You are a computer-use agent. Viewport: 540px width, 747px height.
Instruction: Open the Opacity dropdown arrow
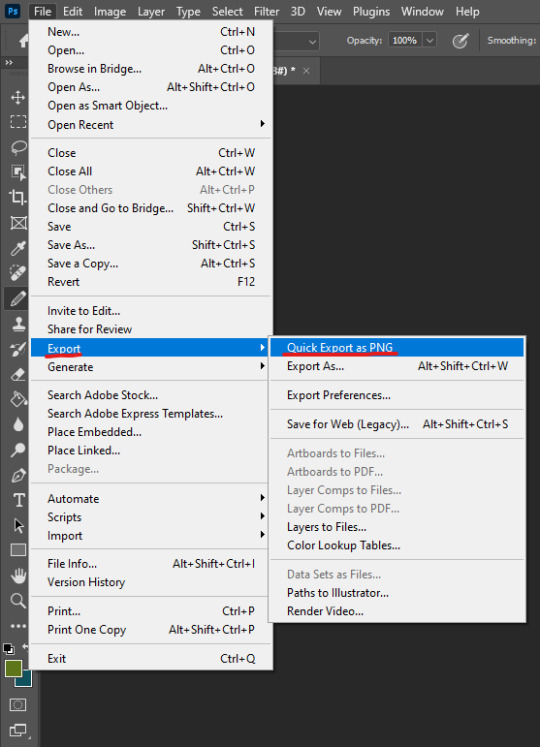tap(429, 40)
